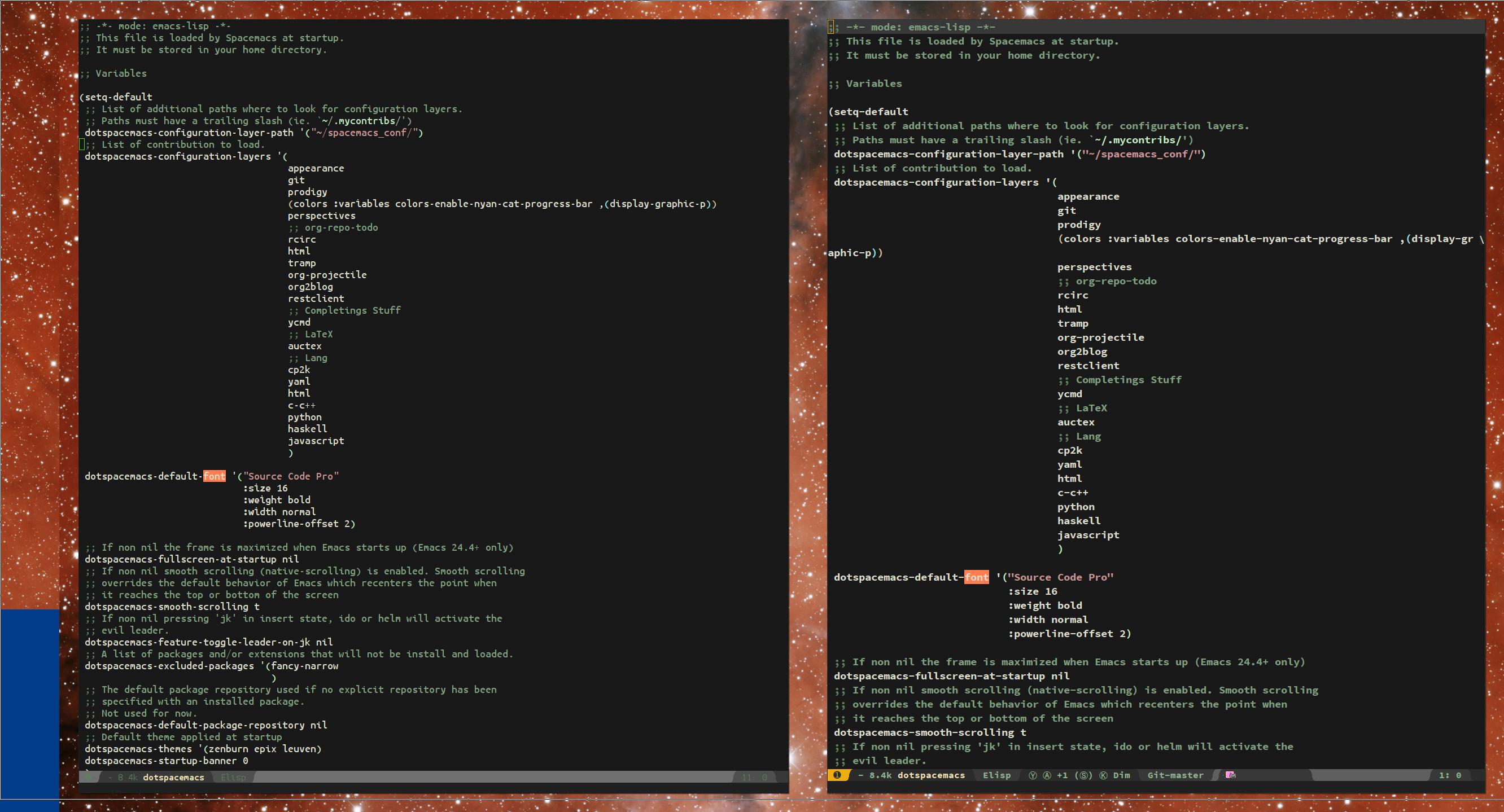The width and height of the screenshot is (1504, 812).
Task: Click the Ⓚ guide-key indicator in right modeline
Action: coord(1104,775)
